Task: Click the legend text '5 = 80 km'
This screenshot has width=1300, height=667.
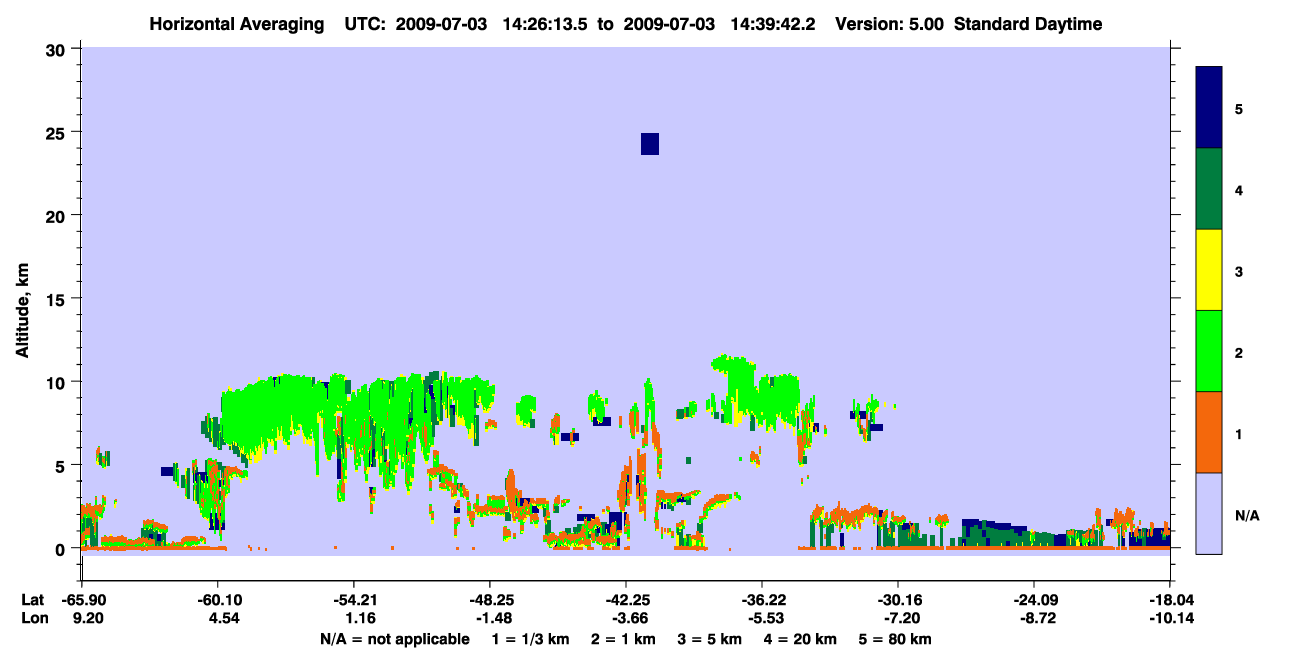Action: pyautogui.click(x=896, y=639)
